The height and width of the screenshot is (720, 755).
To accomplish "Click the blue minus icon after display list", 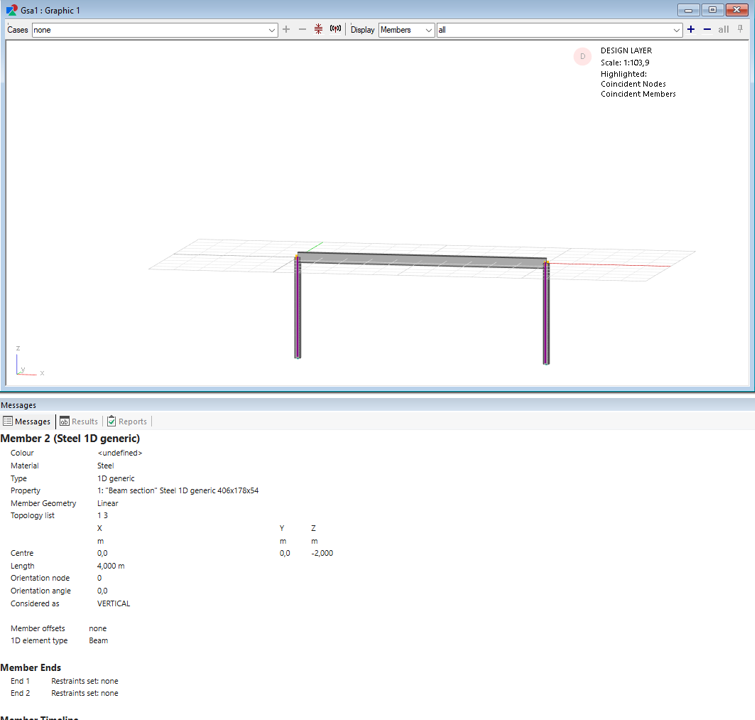I will (707, 30).
